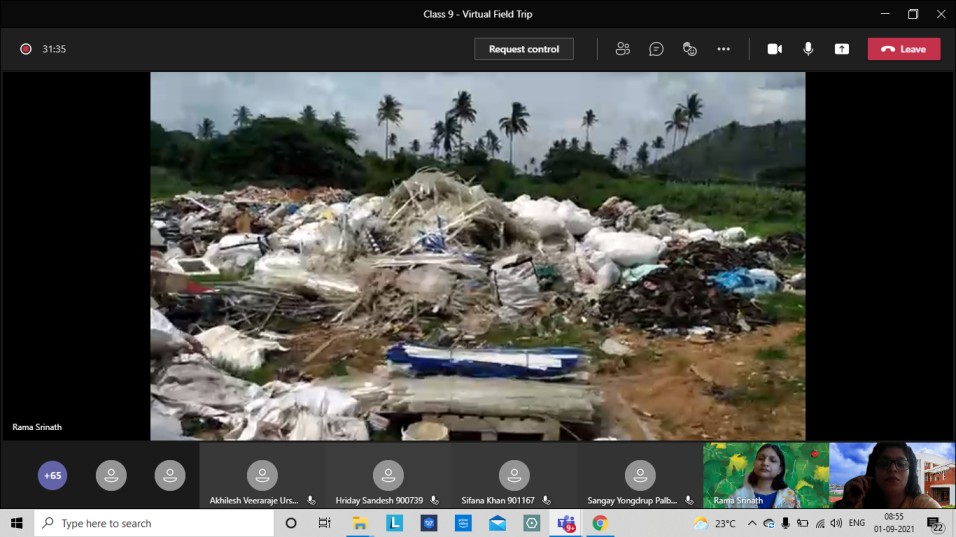Open the system volume control
The image size is (956, 537).
click(x=836, y=523)
